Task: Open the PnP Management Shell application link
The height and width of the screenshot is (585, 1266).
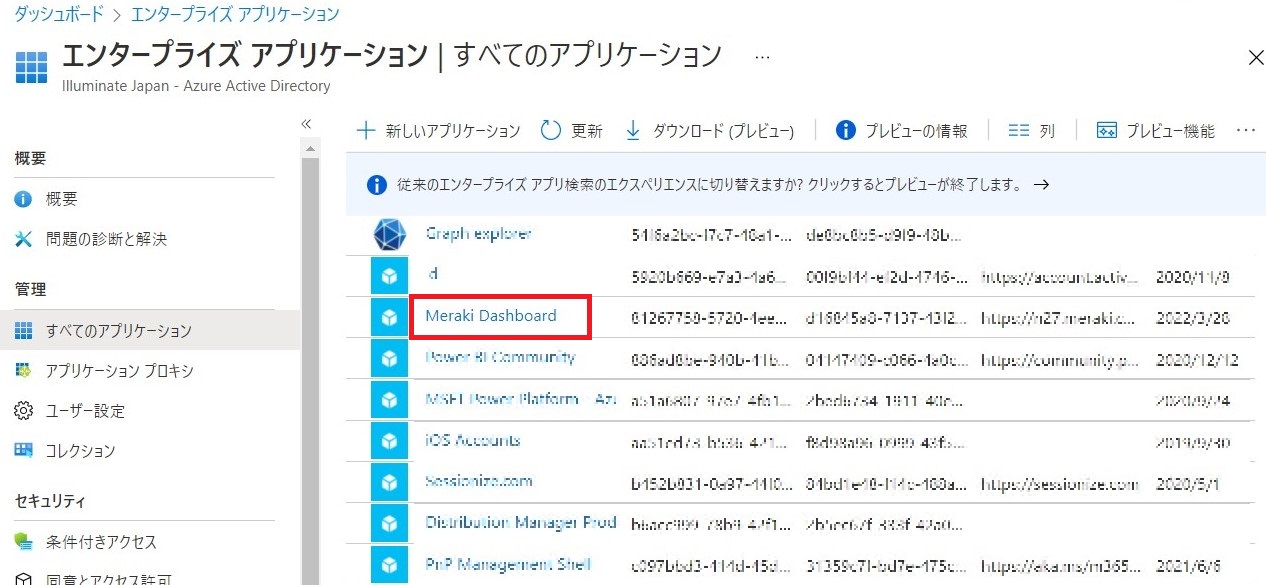Action: click(x=508, y=565)
